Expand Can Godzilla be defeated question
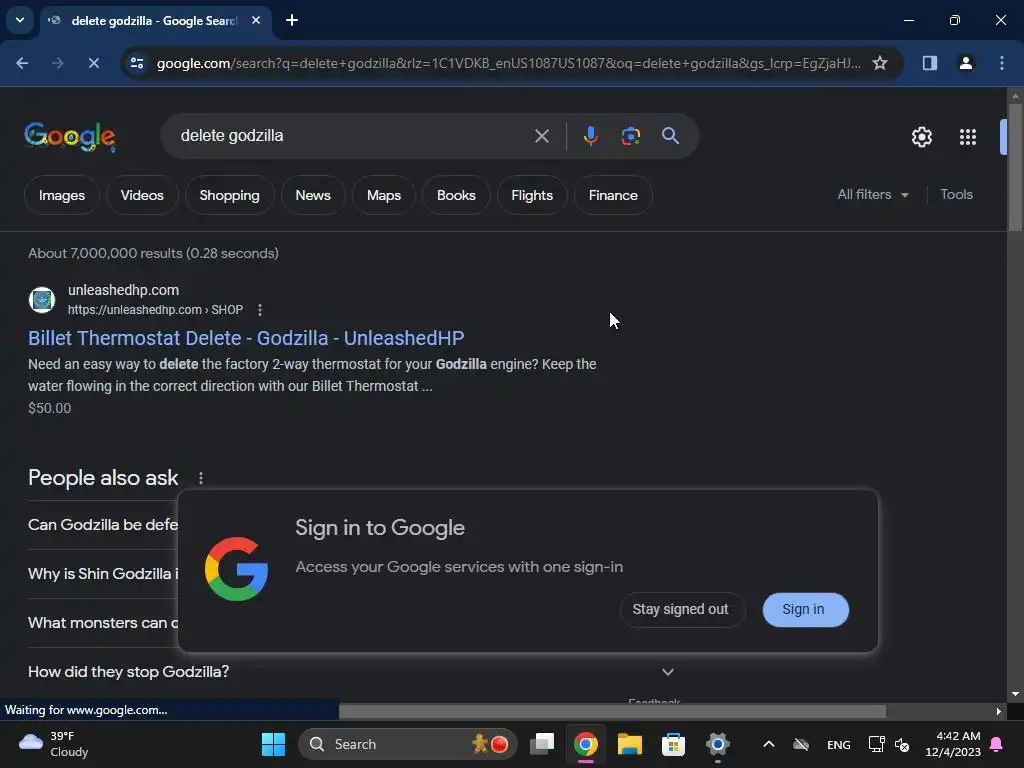1024x768 pixels. 103,524
